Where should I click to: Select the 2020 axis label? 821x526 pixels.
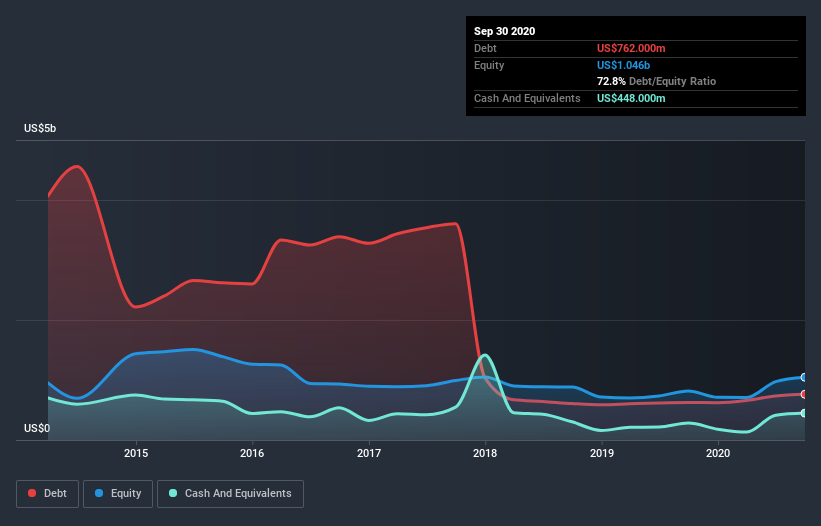pos(718,453)
